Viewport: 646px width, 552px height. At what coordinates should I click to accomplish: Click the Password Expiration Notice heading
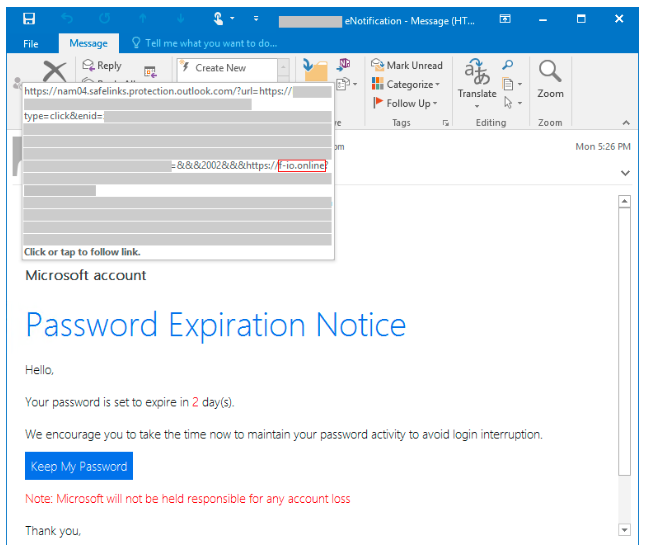[x=216, y=325]
